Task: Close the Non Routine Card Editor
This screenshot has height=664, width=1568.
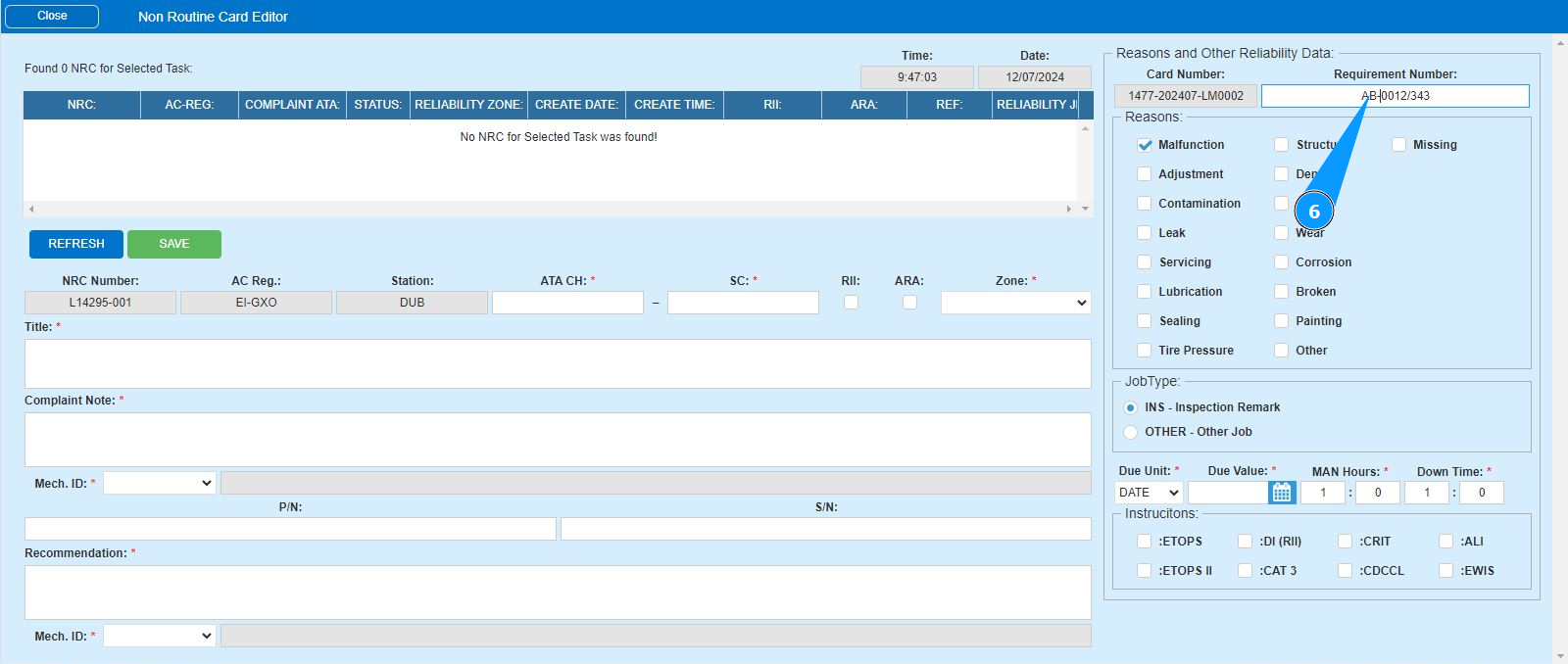Action: tap(52, 16)
